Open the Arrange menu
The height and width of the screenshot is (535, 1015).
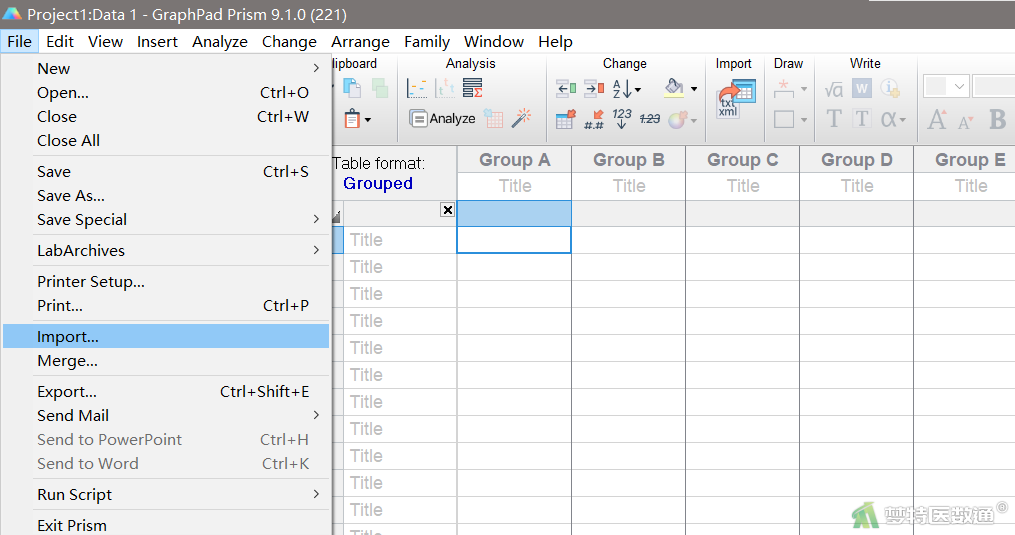pos(360,41)
